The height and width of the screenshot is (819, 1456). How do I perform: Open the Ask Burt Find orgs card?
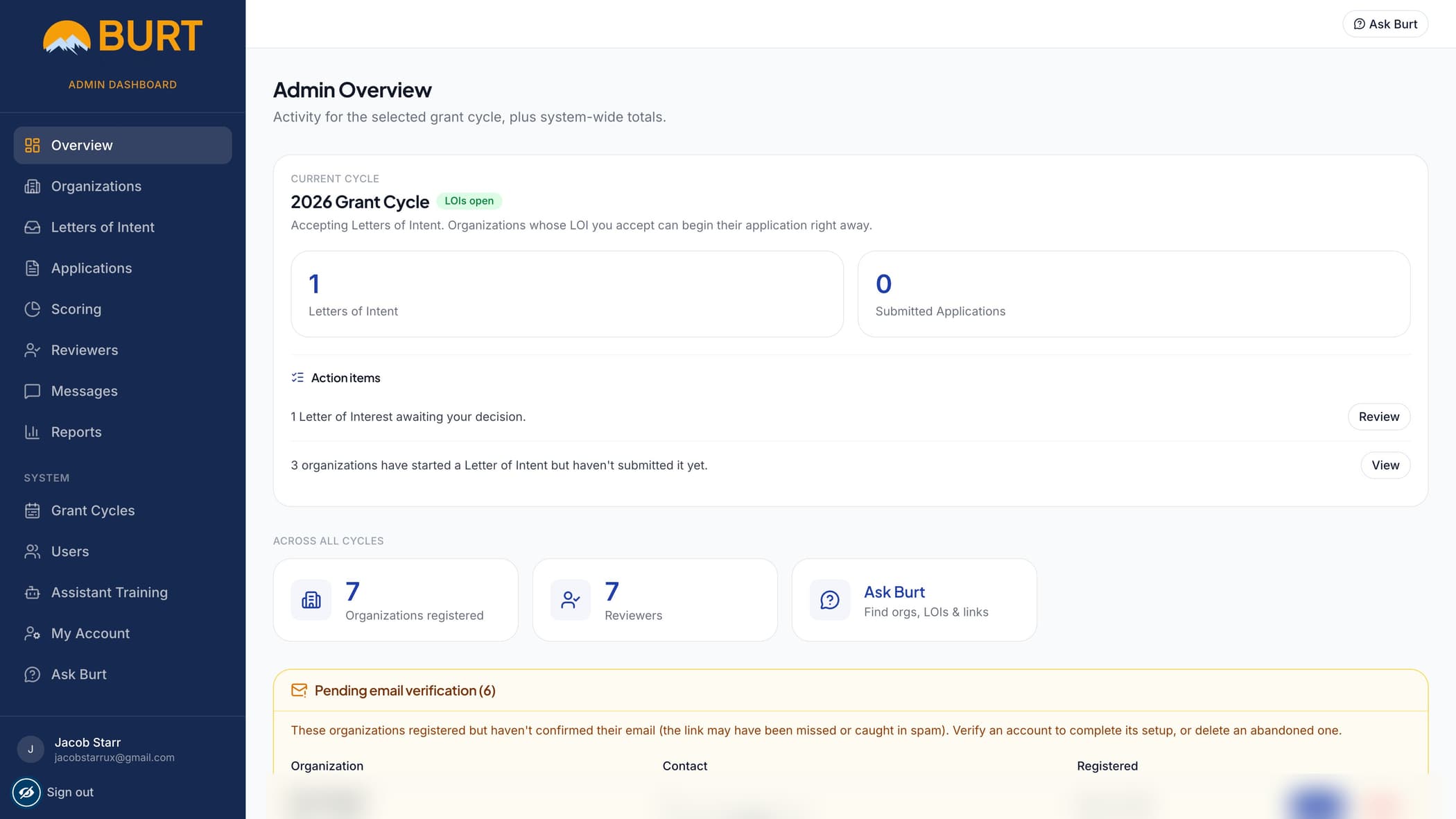coord(914,600)
